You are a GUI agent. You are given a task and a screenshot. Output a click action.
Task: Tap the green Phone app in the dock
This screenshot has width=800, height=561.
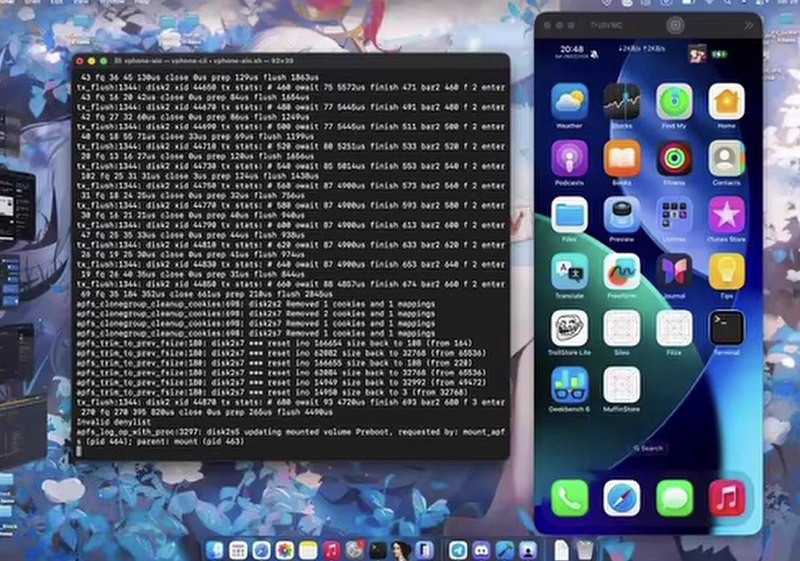[569, 498]
